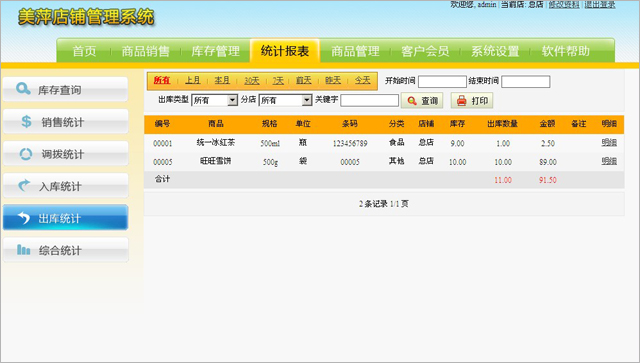
Task: Open 明细 for 旺旺雪饼 row
Action: tap(609, 161)
